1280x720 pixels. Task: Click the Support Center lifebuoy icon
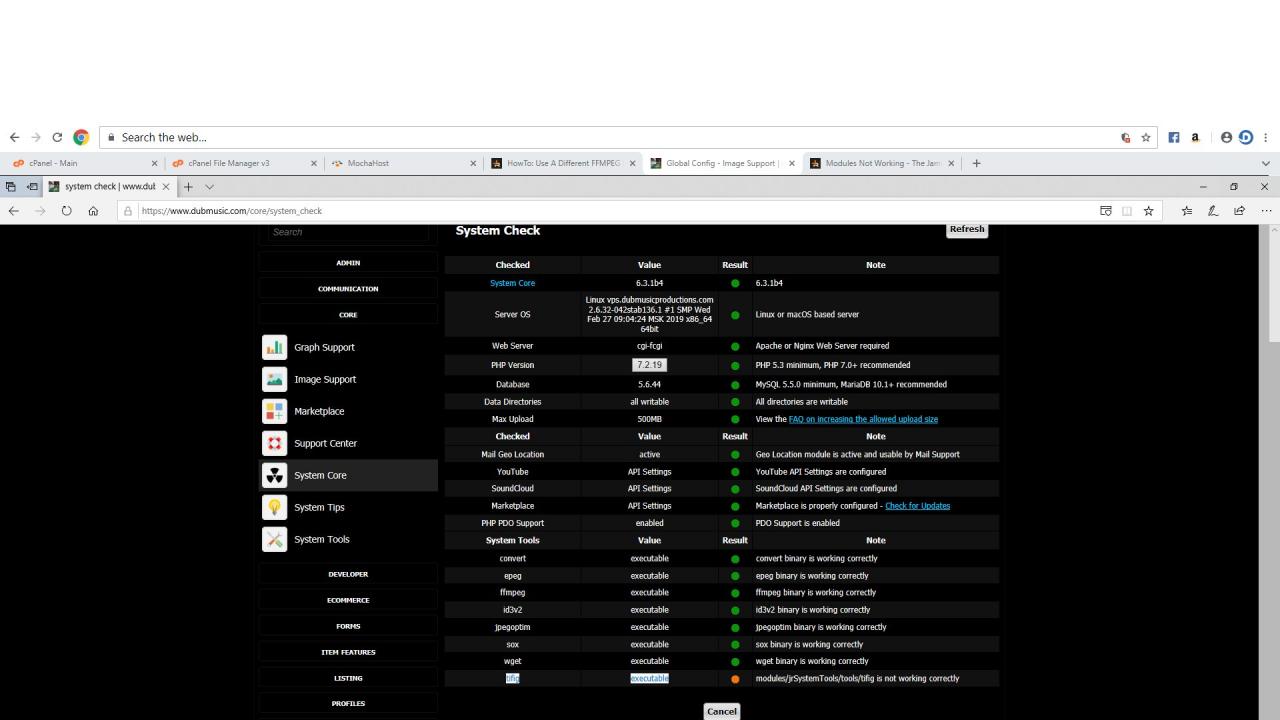tap(274, 443)
